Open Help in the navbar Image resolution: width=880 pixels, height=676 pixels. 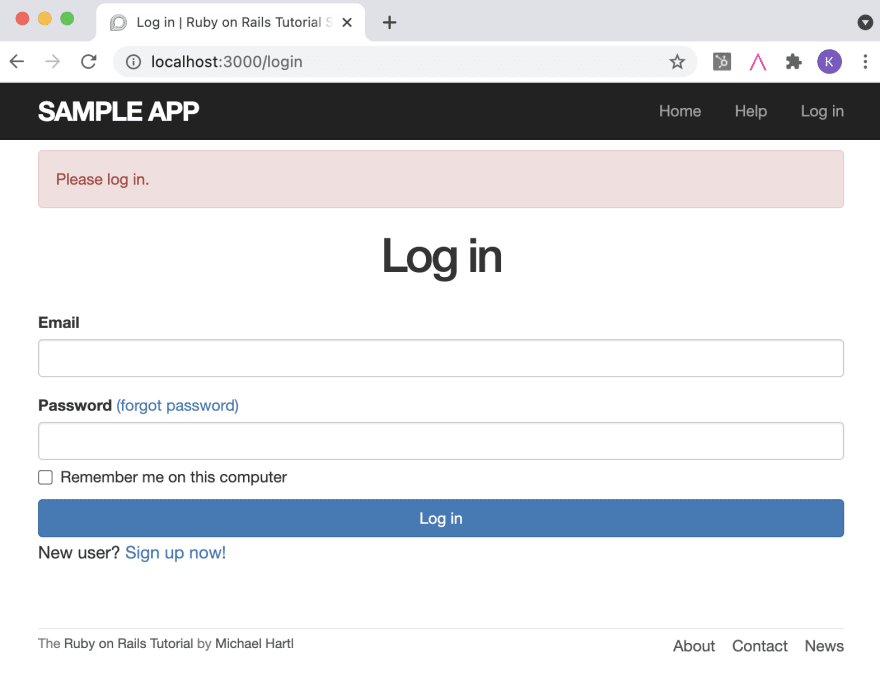[750, 111]
